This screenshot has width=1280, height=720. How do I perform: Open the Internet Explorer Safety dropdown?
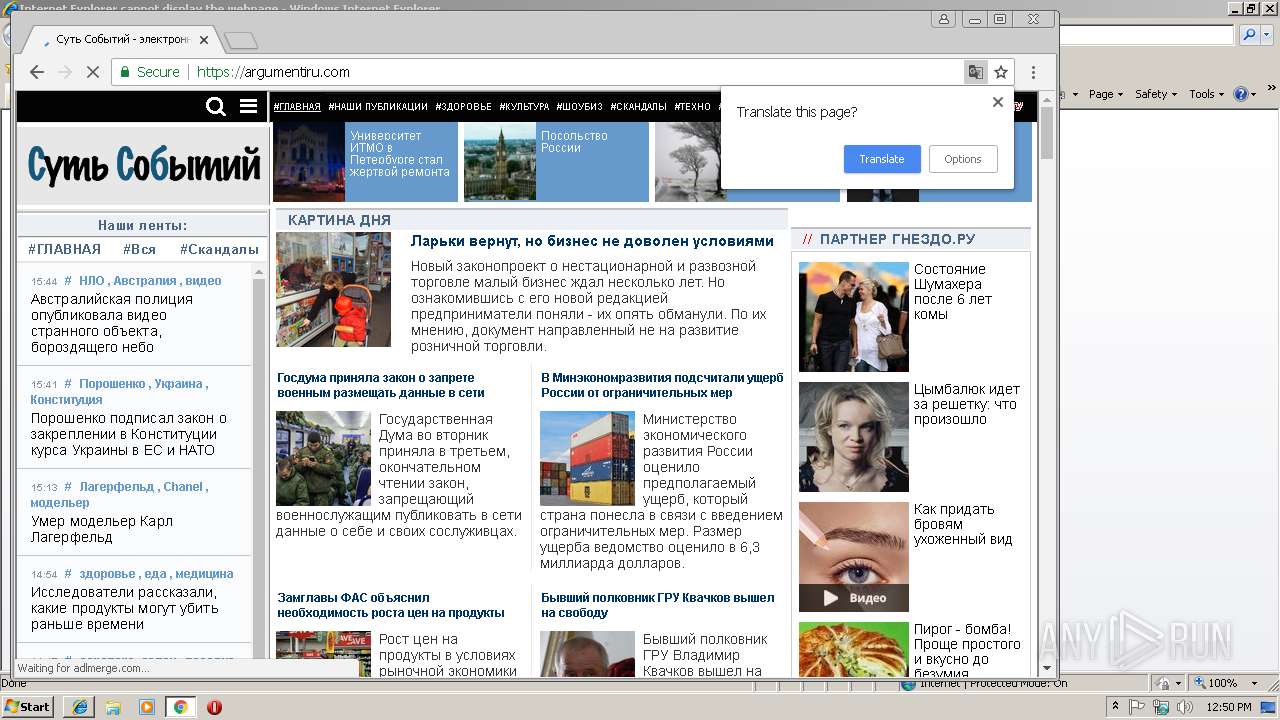pos(1156,94)
